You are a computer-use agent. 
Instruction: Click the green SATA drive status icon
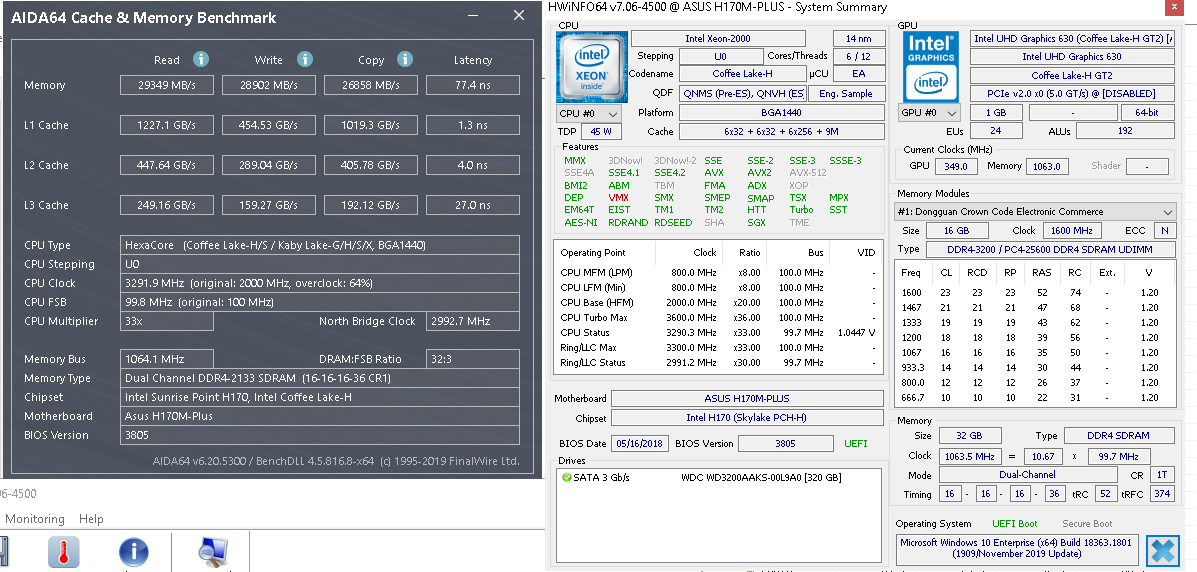coord(567,477)
